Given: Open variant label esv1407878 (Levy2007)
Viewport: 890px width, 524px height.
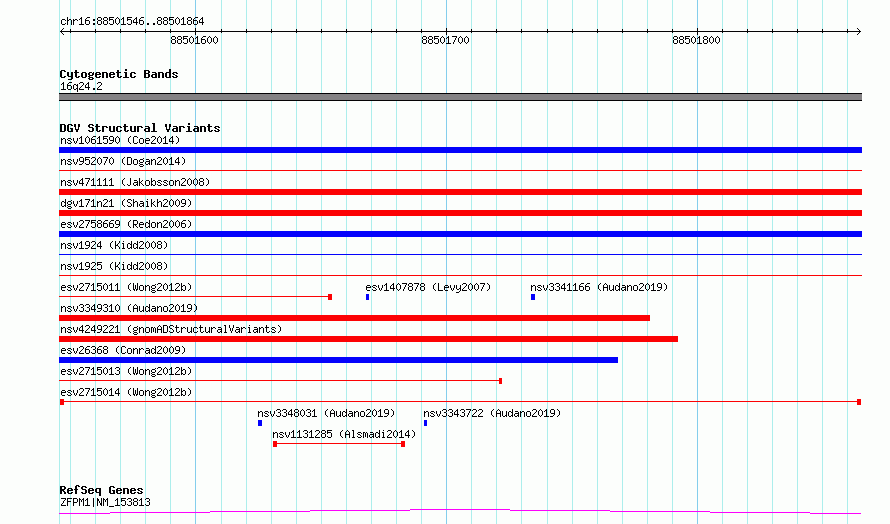Looking at the screenshot, I should click(x=428, y=287).
